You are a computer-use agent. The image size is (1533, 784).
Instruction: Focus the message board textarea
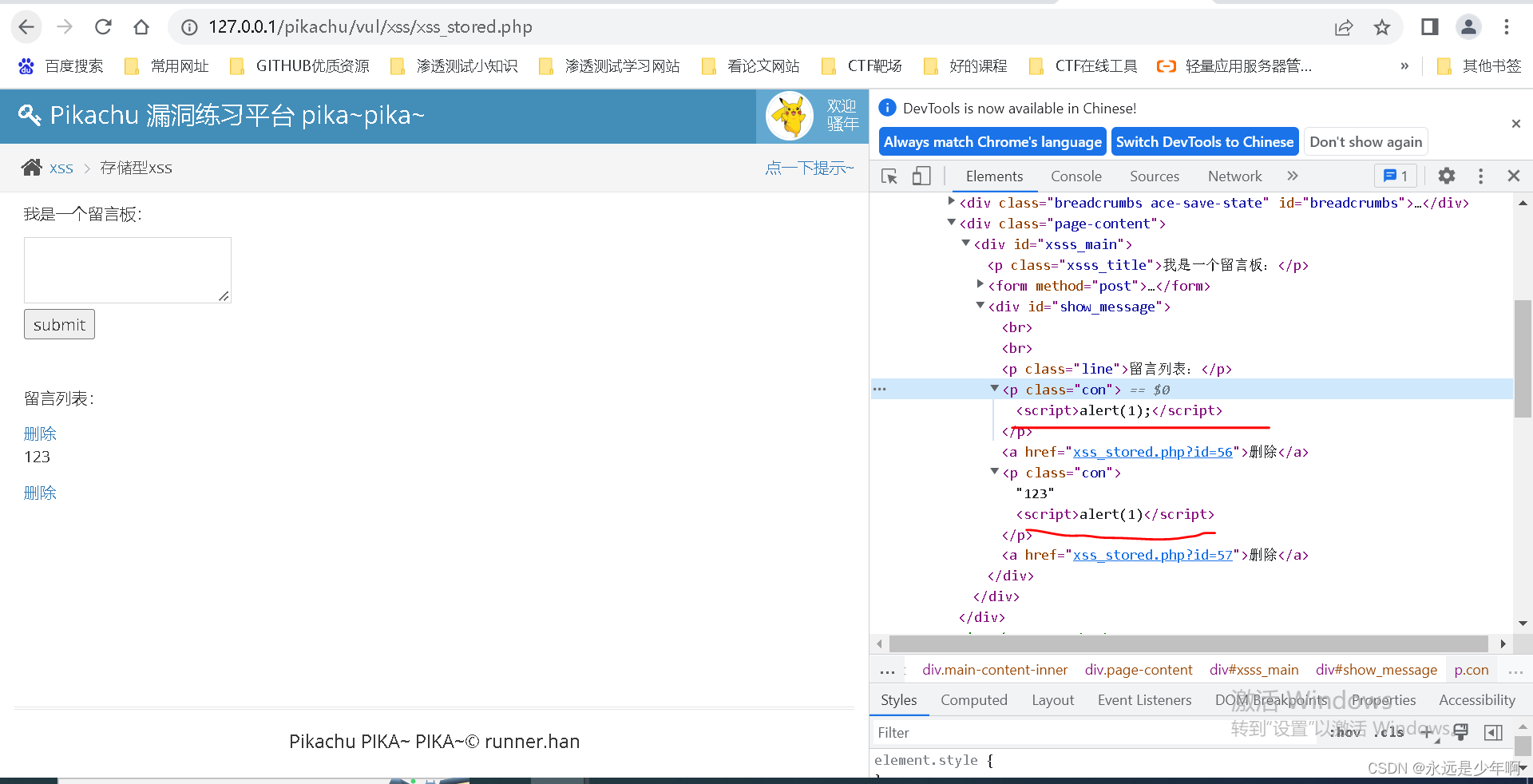coord(128,270)
